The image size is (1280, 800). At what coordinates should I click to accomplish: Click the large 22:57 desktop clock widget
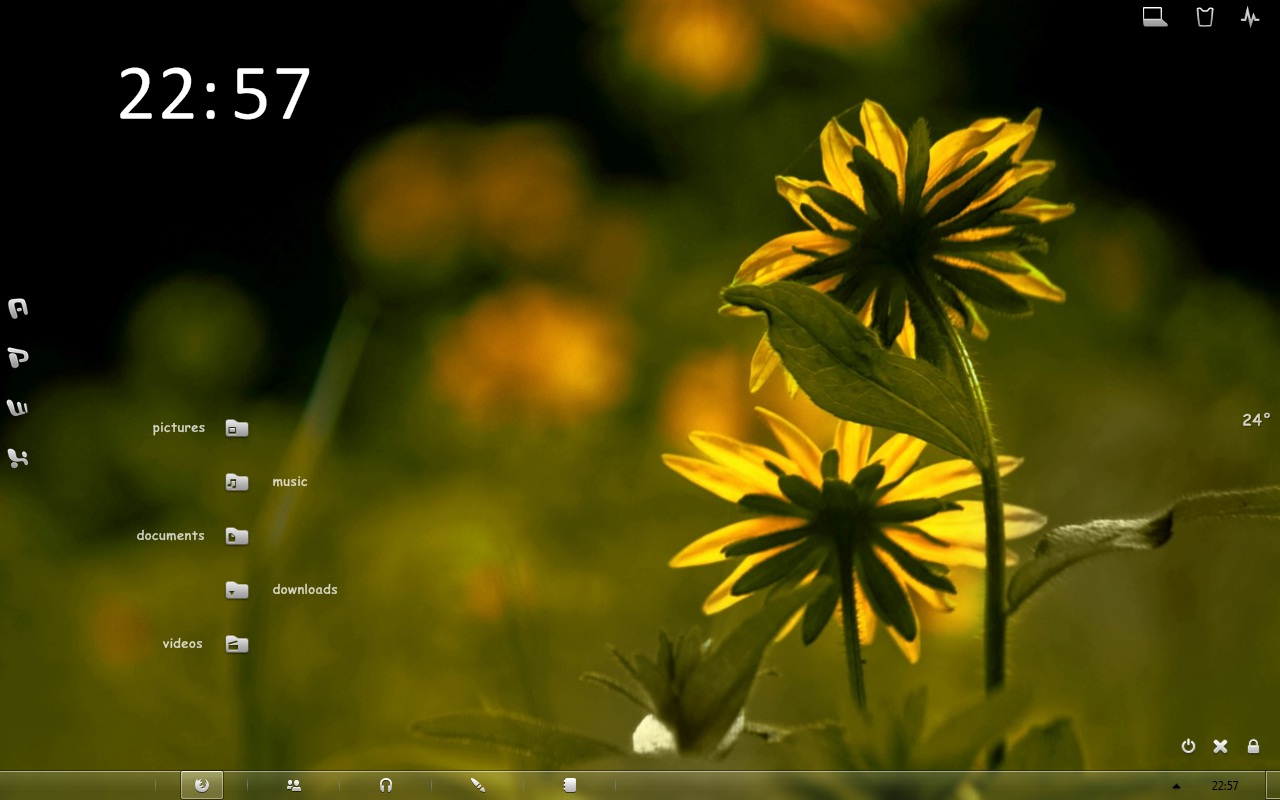tap(215, 95)
